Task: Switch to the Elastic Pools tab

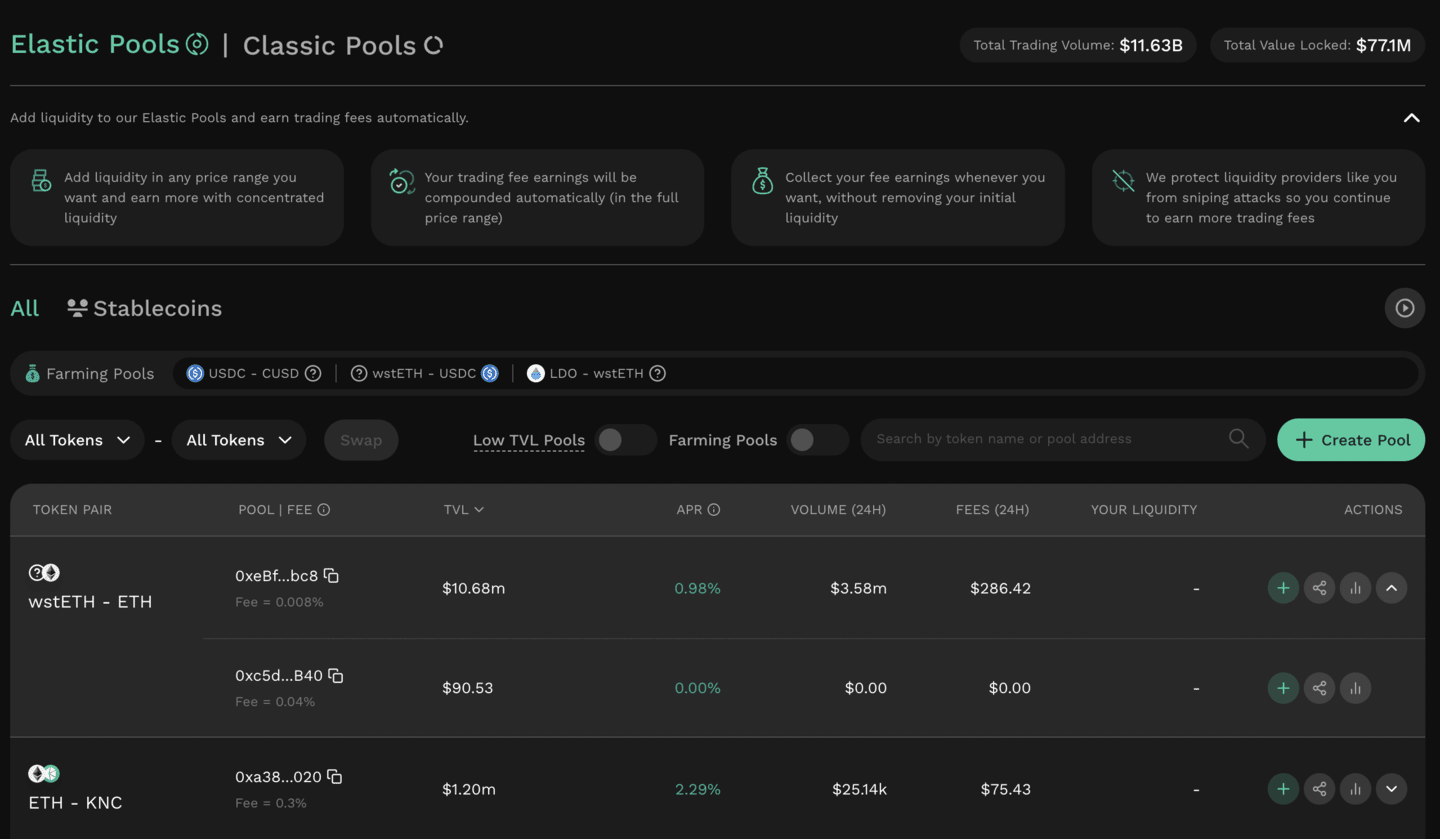Action: pyautogui.click(x=109, y=44)
